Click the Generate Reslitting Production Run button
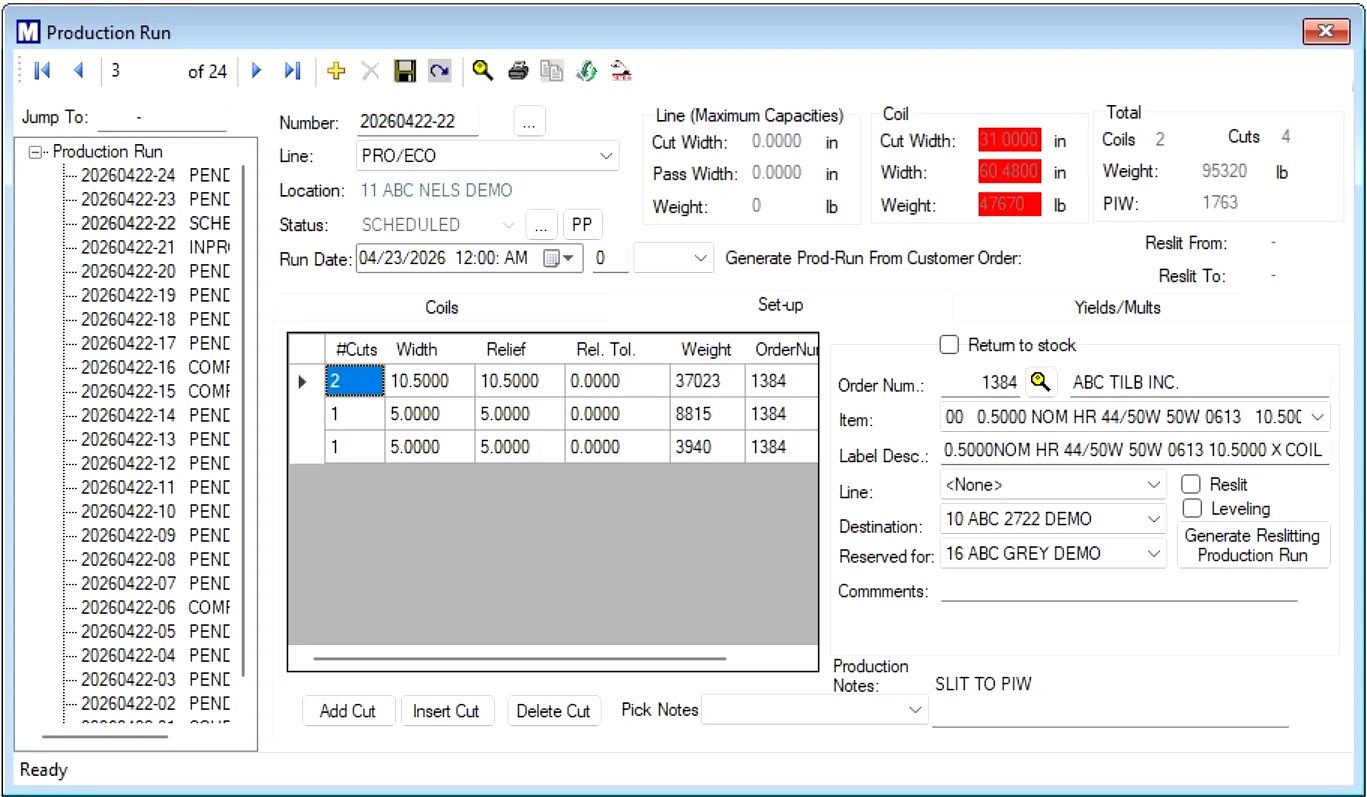The width and height of the screenshot is (1367, 797). coord(1253,544)
